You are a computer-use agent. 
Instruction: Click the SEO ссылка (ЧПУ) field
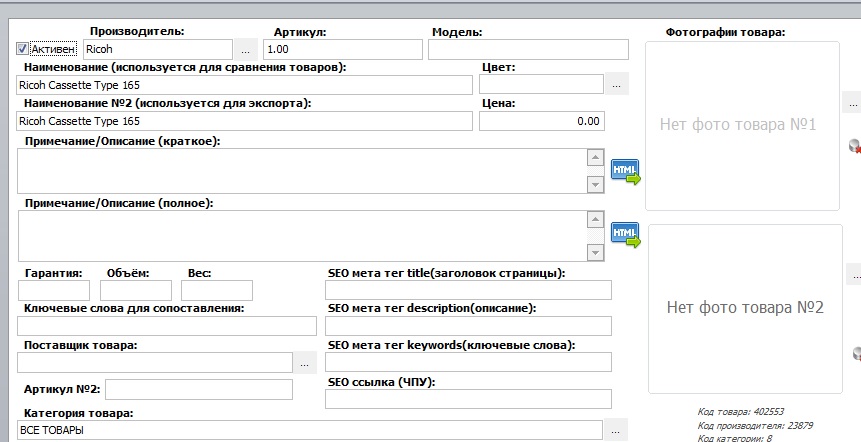click(x=468, y=399)
